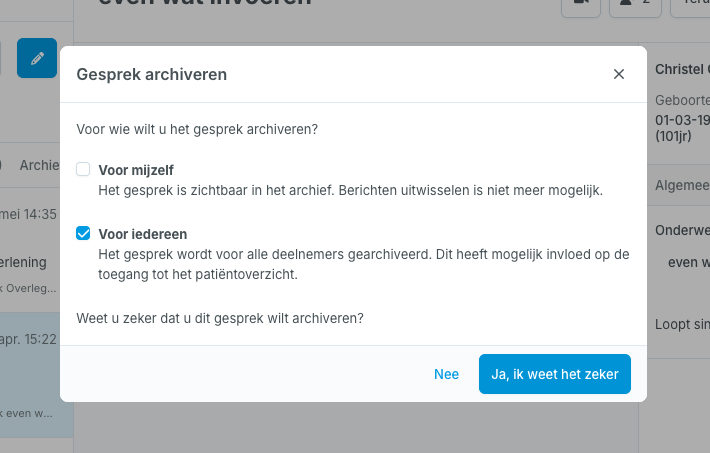Click patient name Christel in side panel
710x453 pixels.
point(682,69)
